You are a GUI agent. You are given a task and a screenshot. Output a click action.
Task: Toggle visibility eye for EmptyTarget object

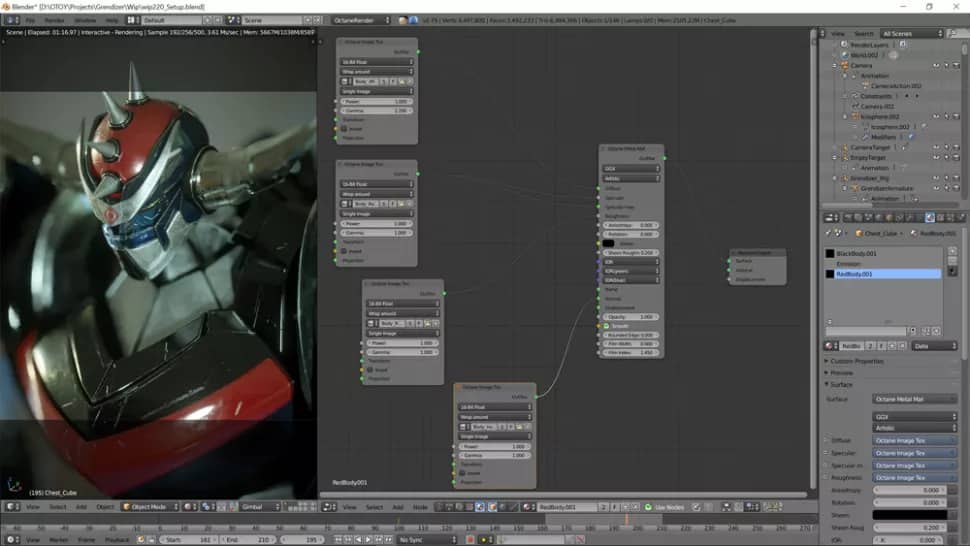coord(936,157)
